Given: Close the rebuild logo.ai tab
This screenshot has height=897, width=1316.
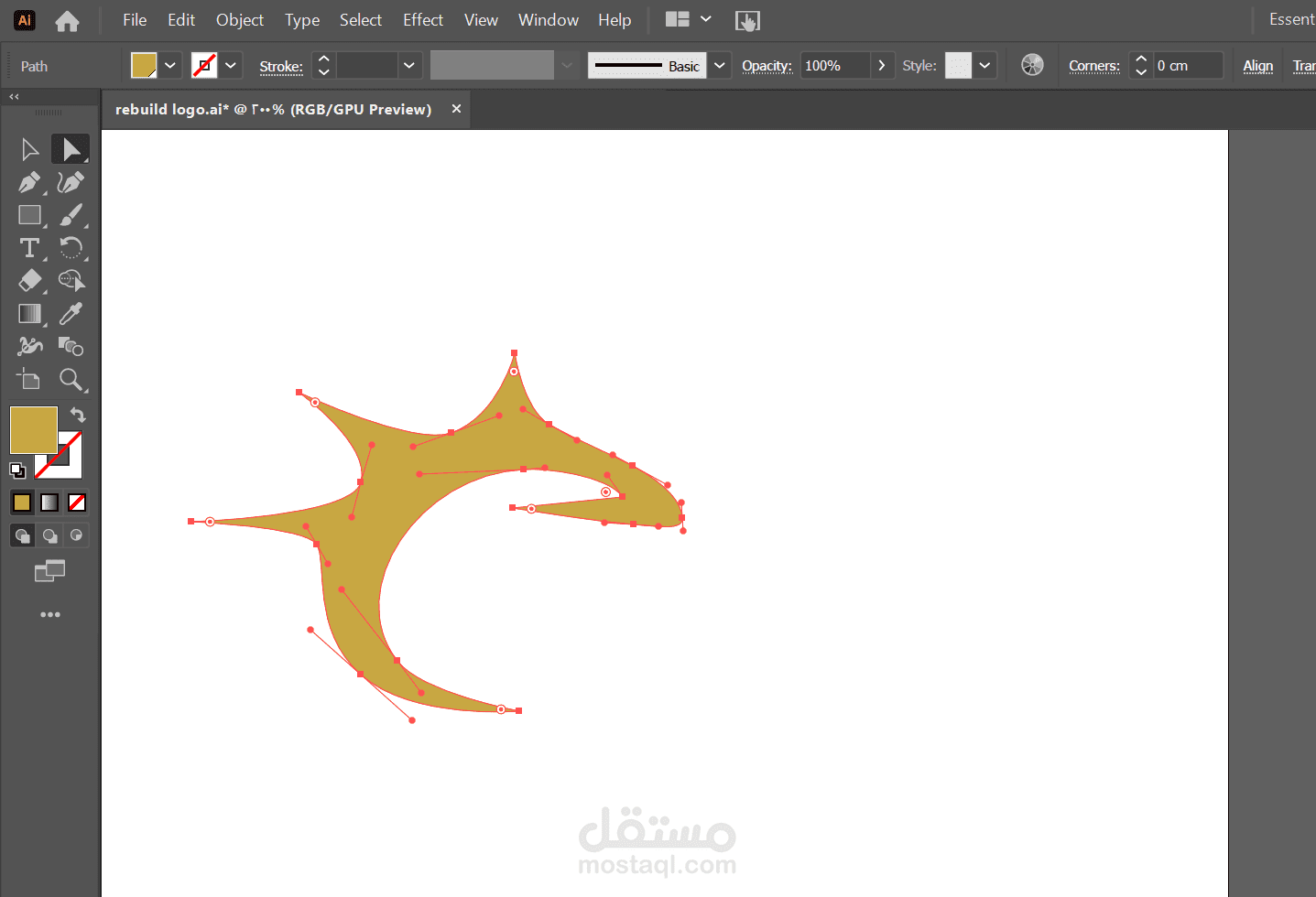Looking at the screenshot, I should pos(456,109).
